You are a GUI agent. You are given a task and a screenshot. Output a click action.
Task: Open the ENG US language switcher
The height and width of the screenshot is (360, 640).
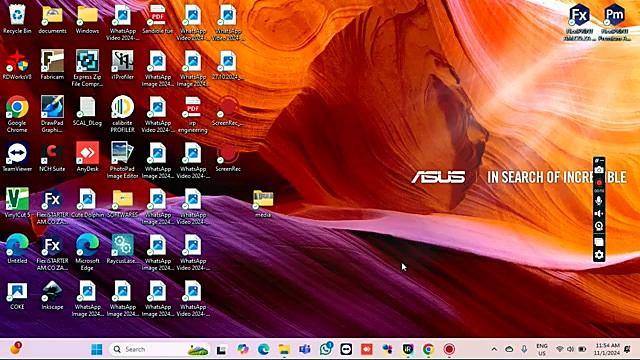click(x=542, y=349)
